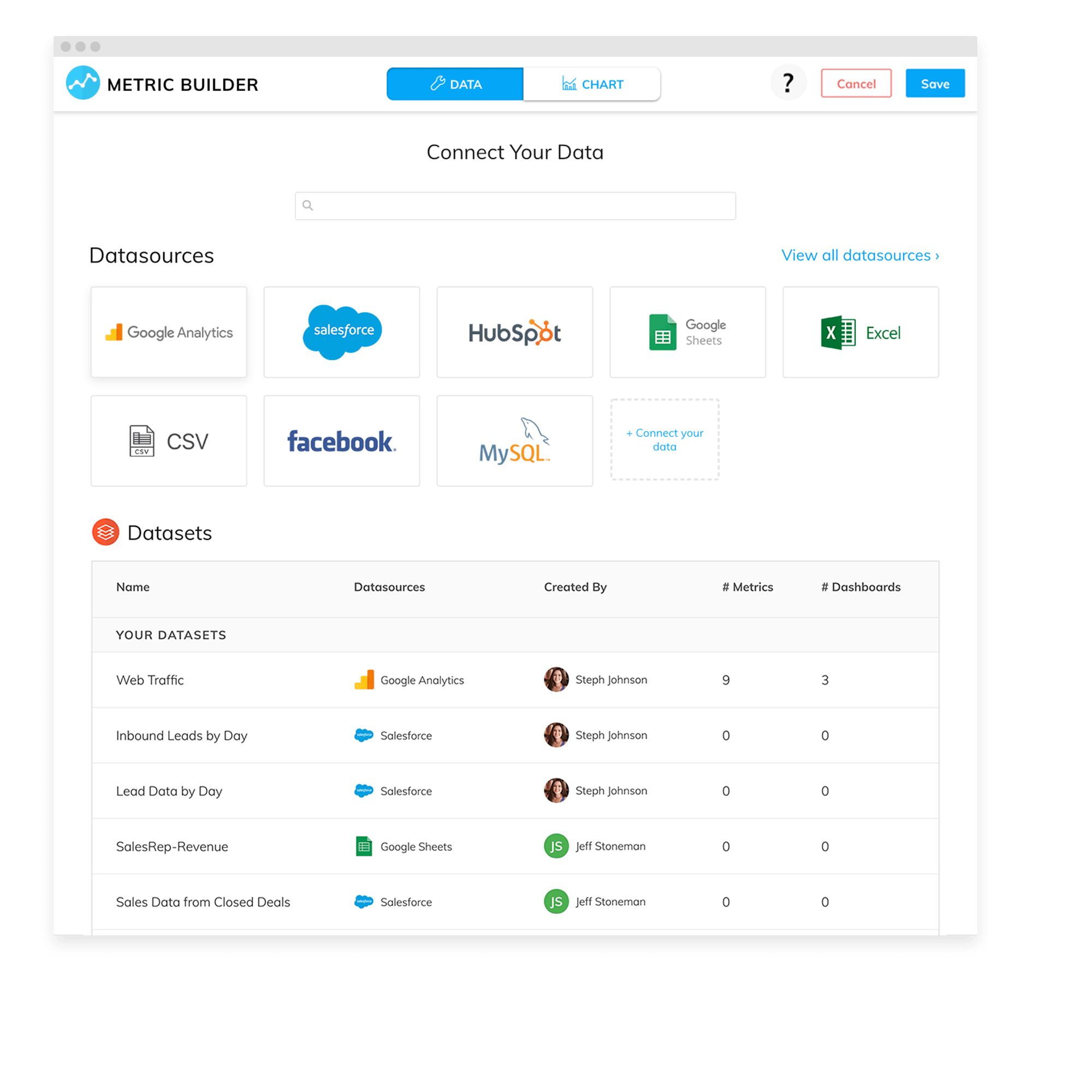Image resolution: width=1092 pixels, height=1092 pixels.
Task: Open the Facebook datasource
Action: 341,441
